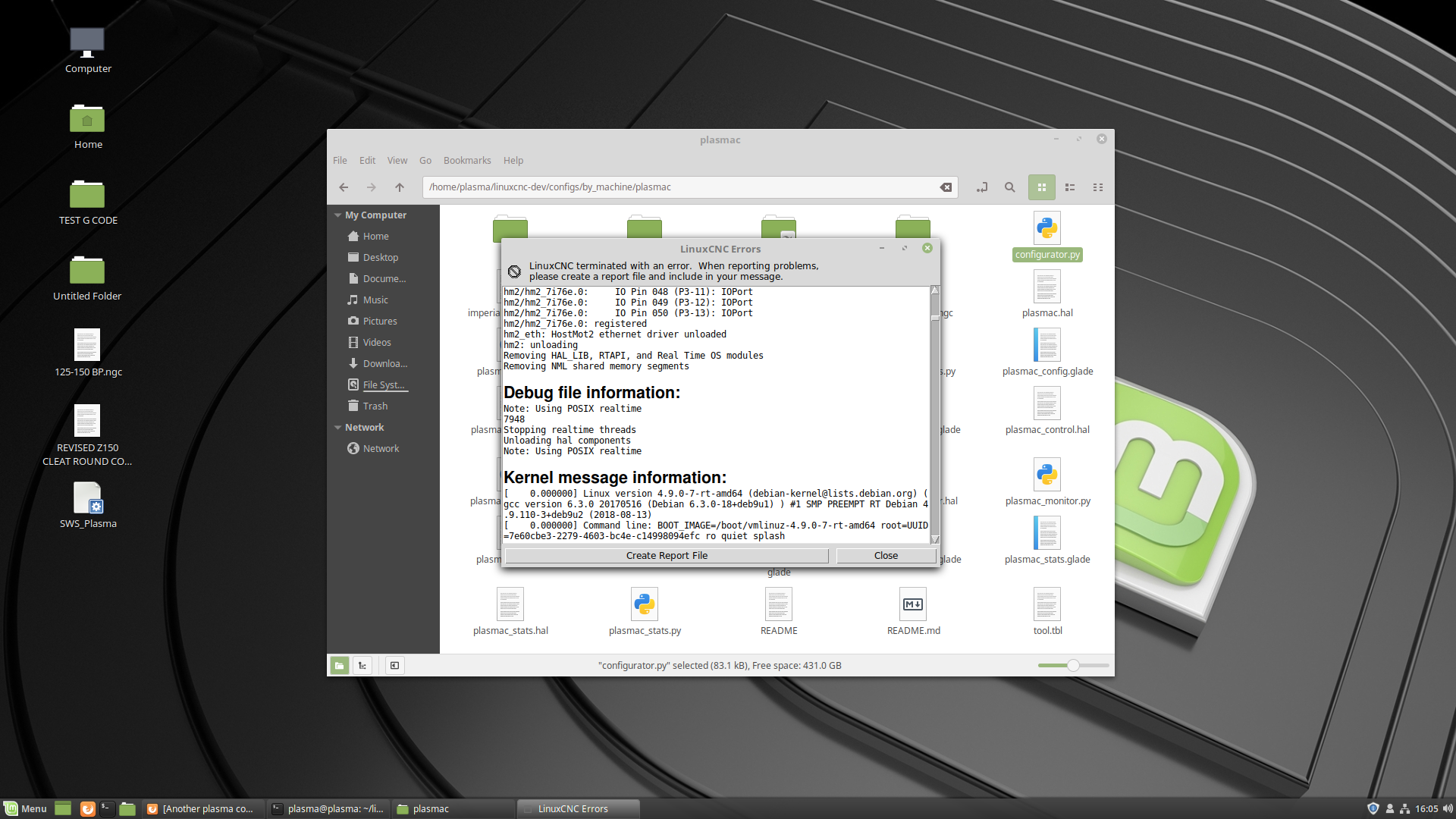
Task: Click the scroll-down arrow of the error log
Action: click(x=935, y=539)
